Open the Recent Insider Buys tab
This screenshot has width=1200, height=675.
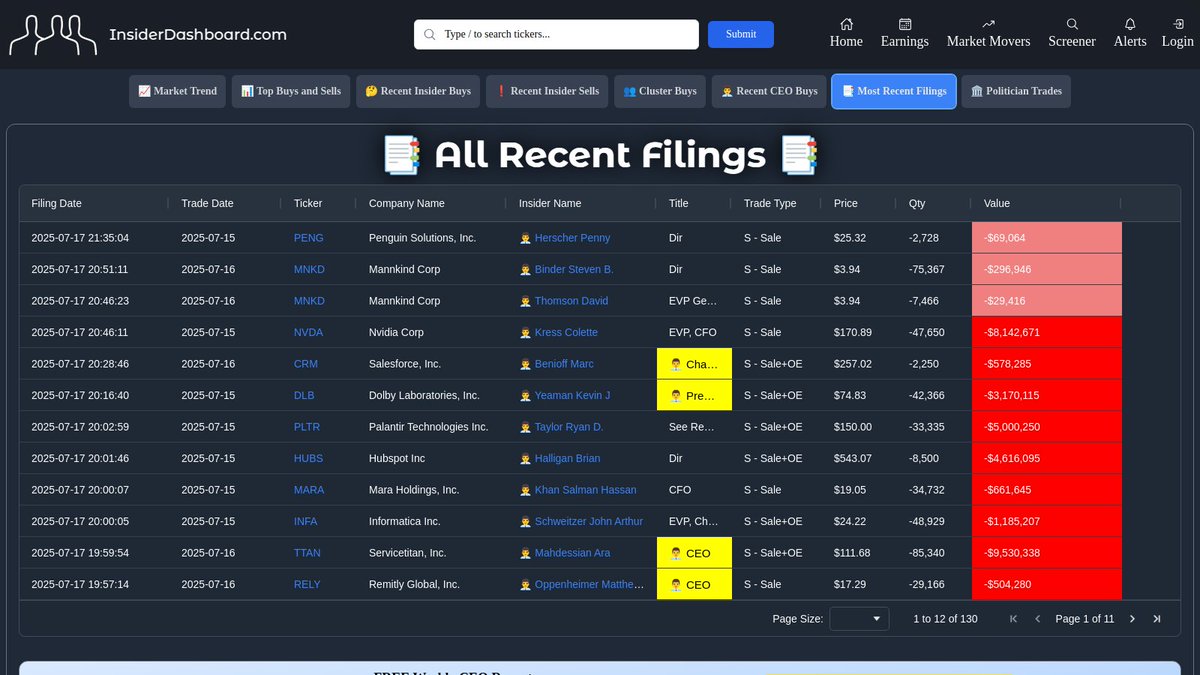(x=418, y=91)
